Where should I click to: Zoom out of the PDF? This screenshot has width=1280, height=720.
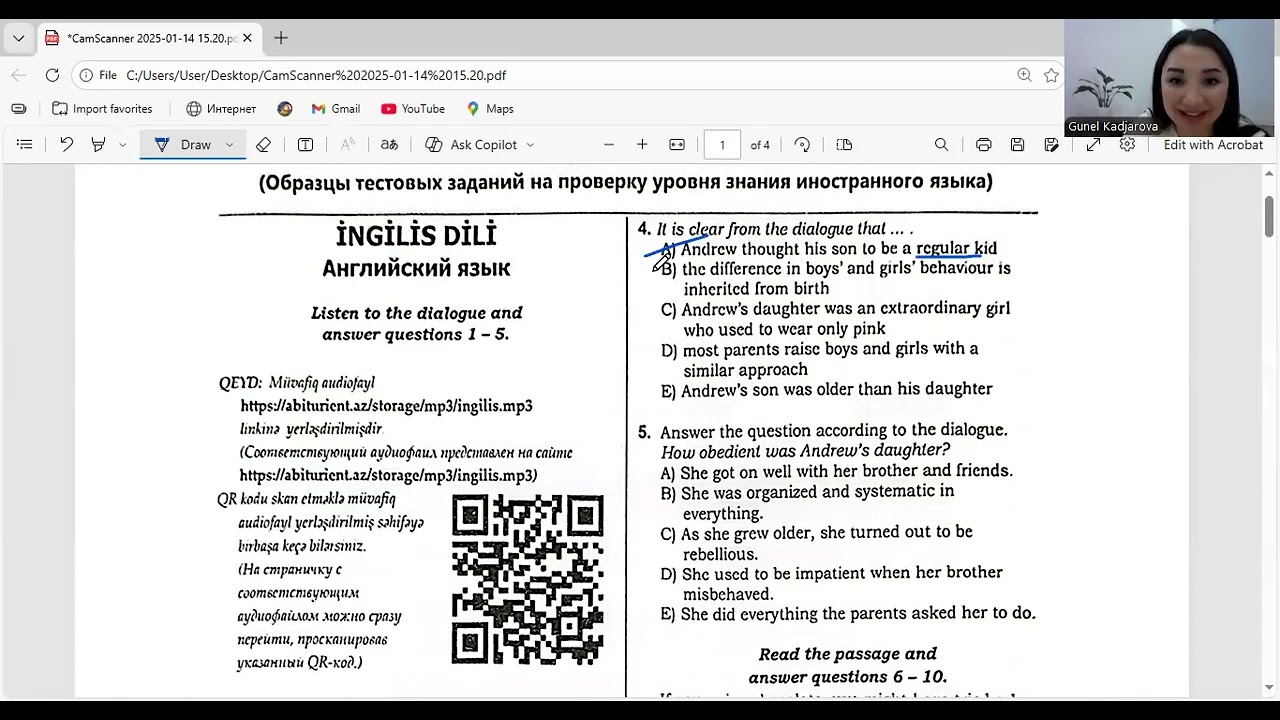pyautogui.click(x=608, y=145)
